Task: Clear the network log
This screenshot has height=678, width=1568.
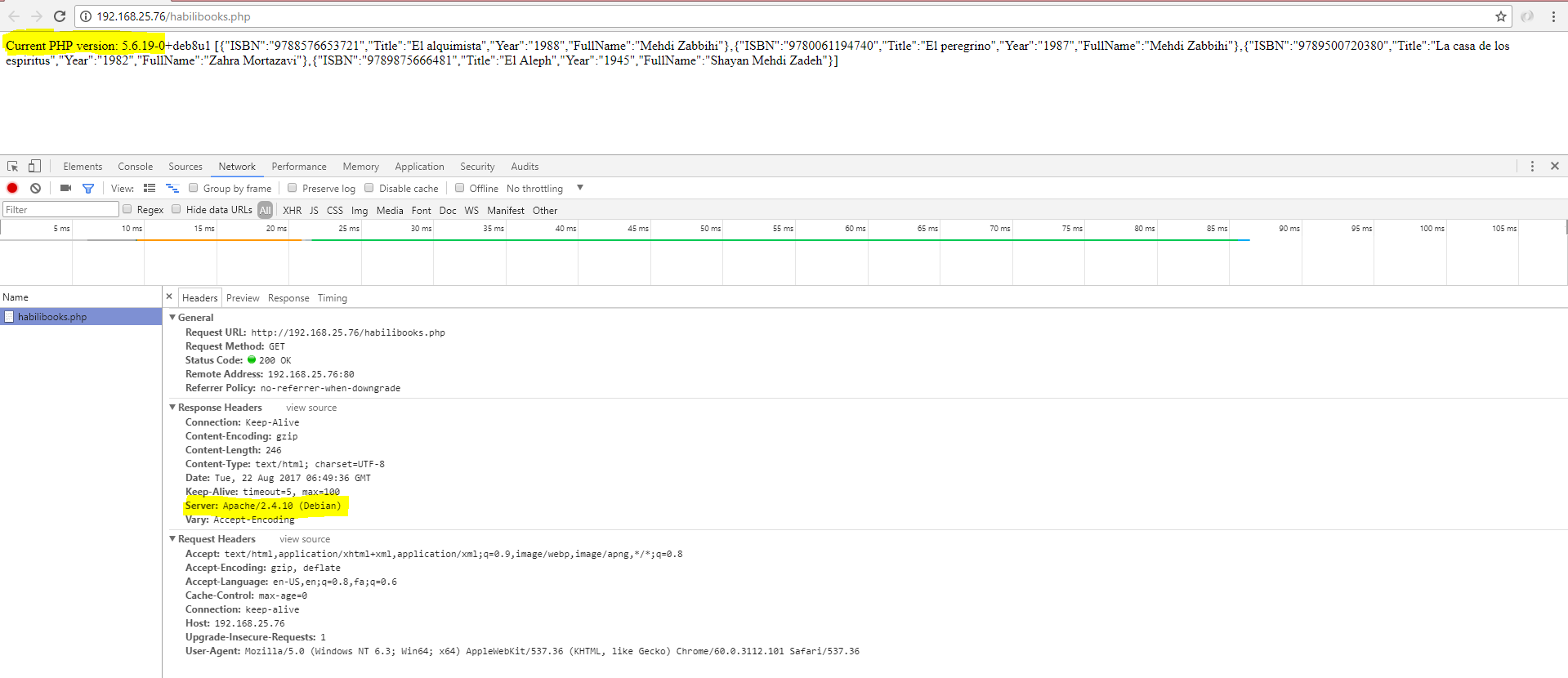Action: [35, 188]
